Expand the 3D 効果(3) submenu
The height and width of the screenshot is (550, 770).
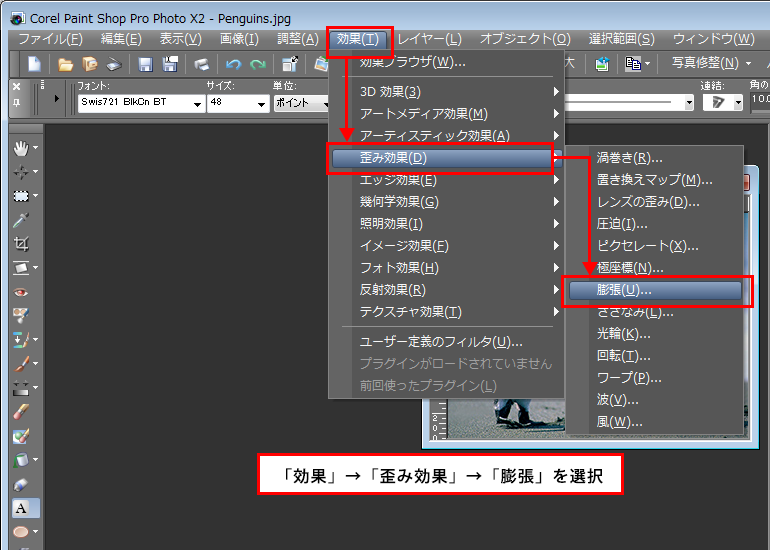point(446,92)
